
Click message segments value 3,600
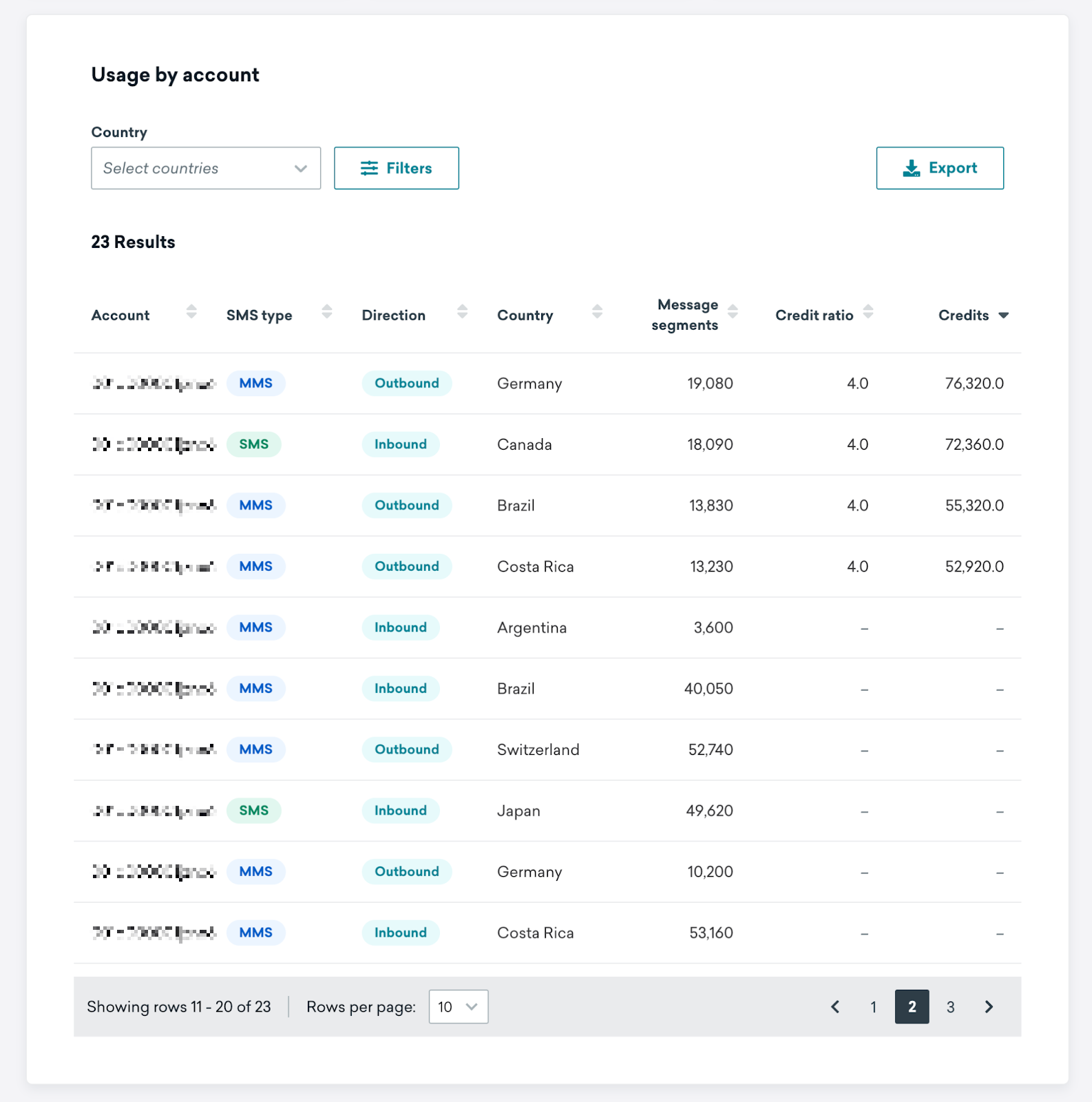pyautogui.click(x=713, y=627)
